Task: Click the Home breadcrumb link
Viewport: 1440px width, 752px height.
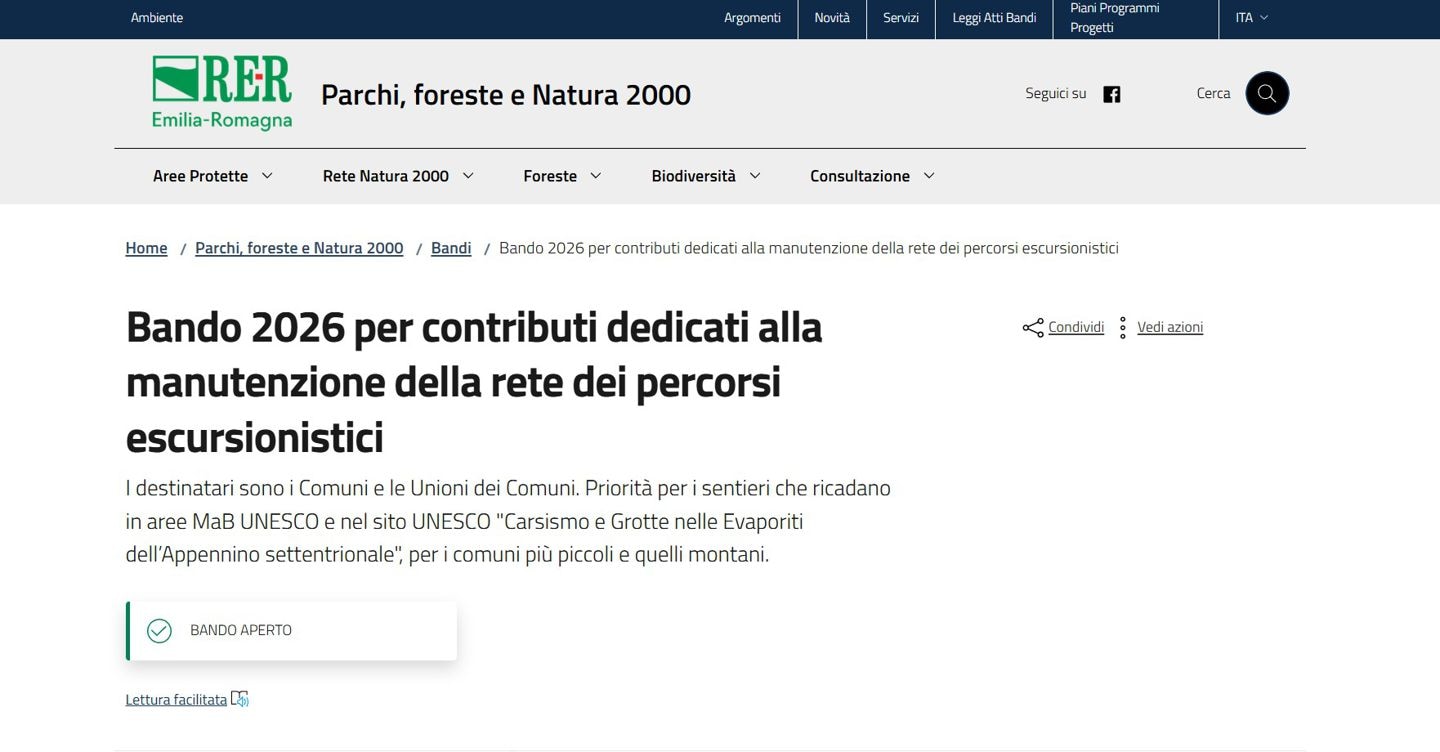Action: tap(146, 248)
